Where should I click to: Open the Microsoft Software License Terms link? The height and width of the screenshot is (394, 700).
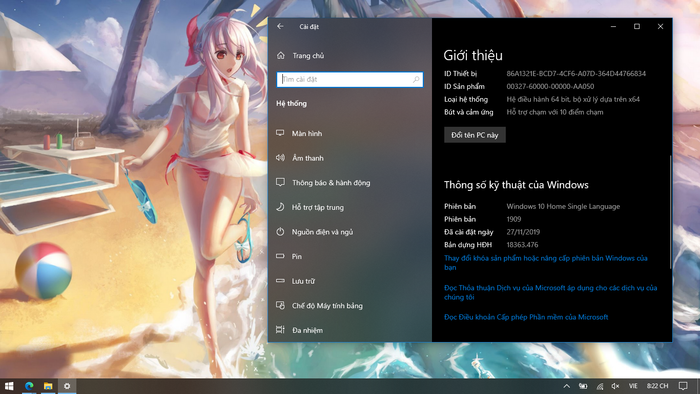[526, 317]
